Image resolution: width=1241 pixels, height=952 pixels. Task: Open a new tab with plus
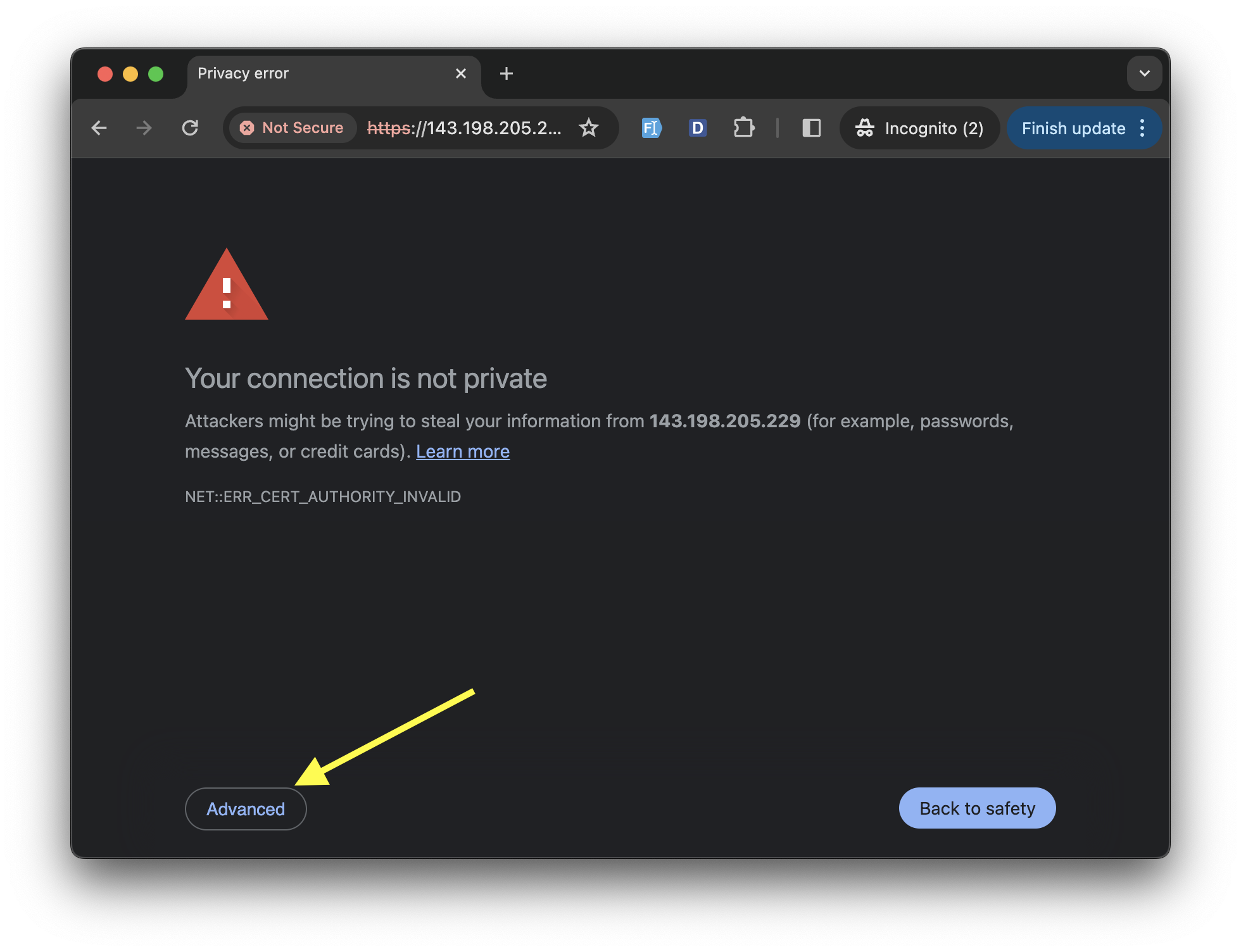(506, 74)
